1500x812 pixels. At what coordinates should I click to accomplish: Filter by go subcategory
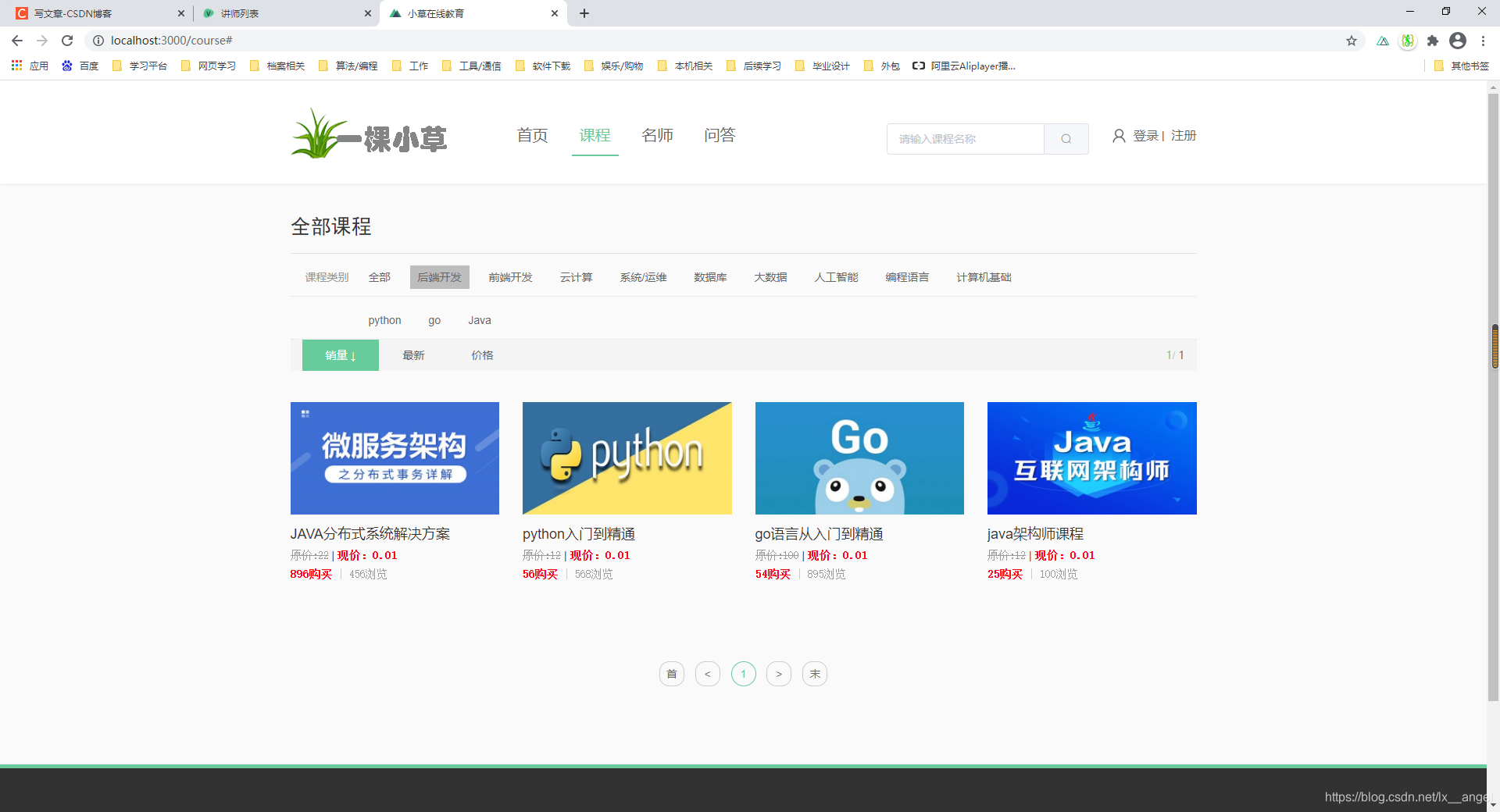pyautogui.click(x=435, y=320)
